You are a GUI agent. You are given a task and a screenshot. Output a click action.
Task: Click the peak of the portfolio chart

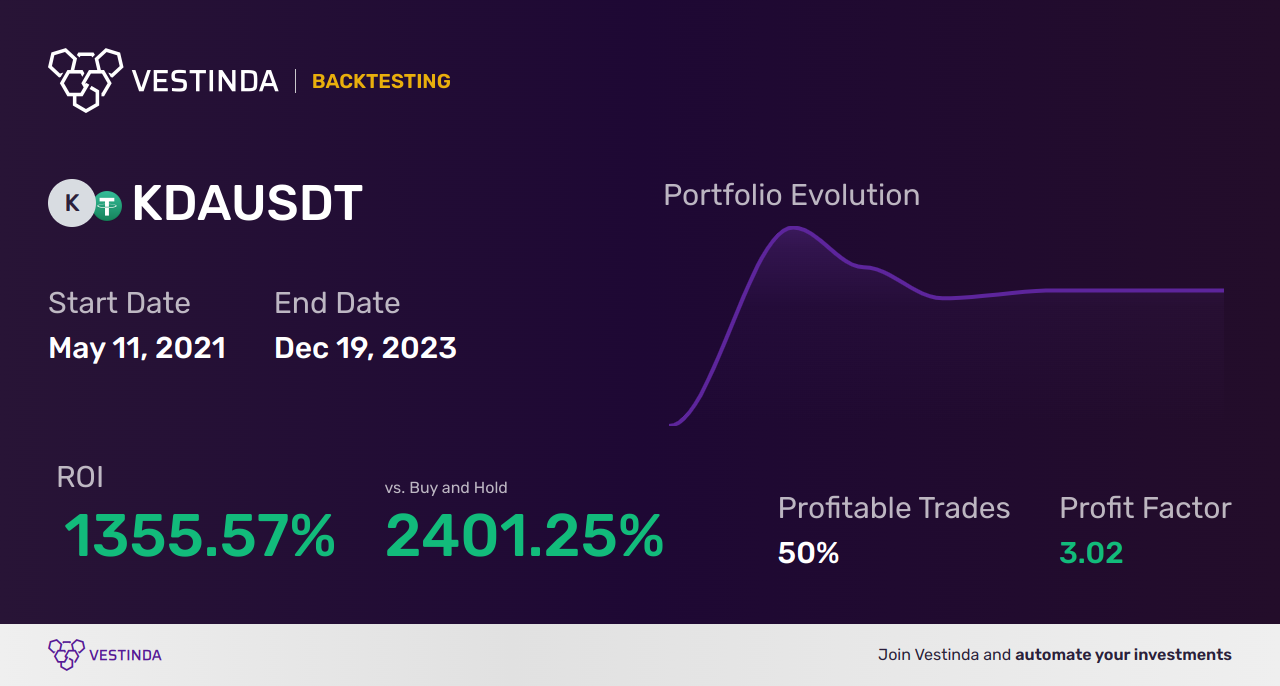792,228
